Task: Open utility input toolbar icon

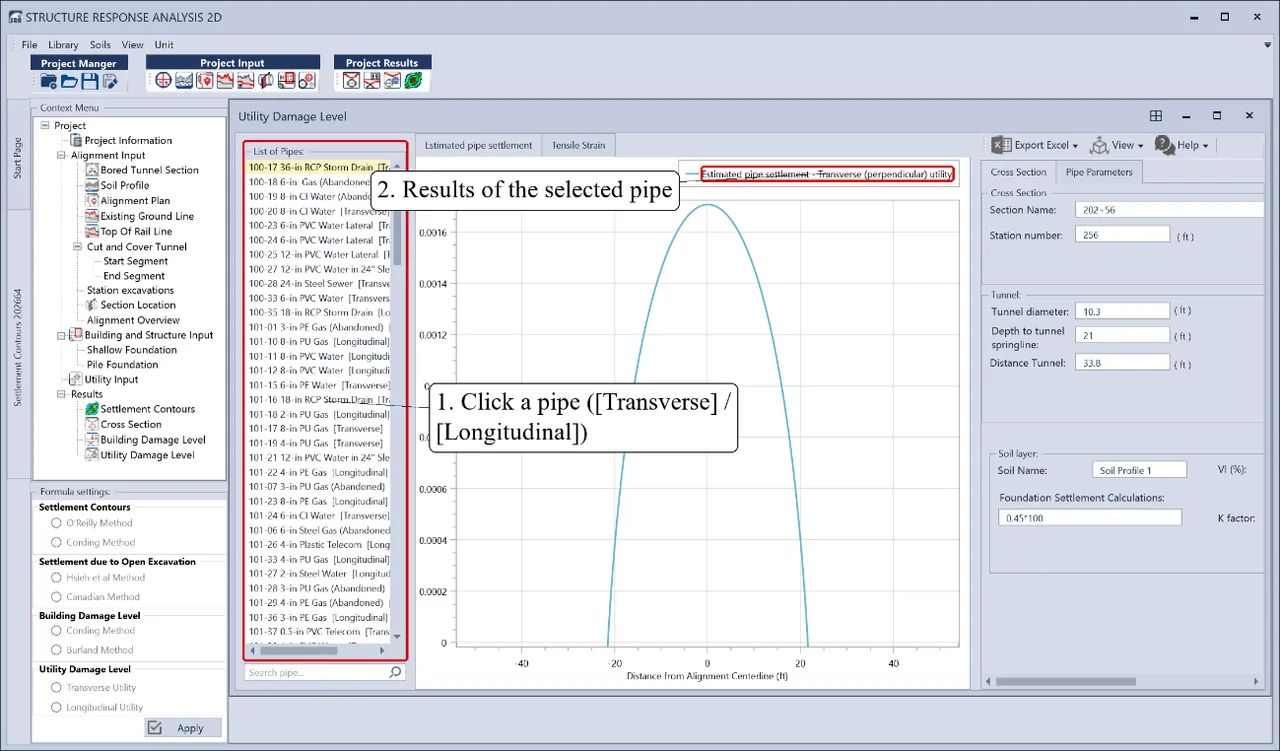Action: click(306, 81)
